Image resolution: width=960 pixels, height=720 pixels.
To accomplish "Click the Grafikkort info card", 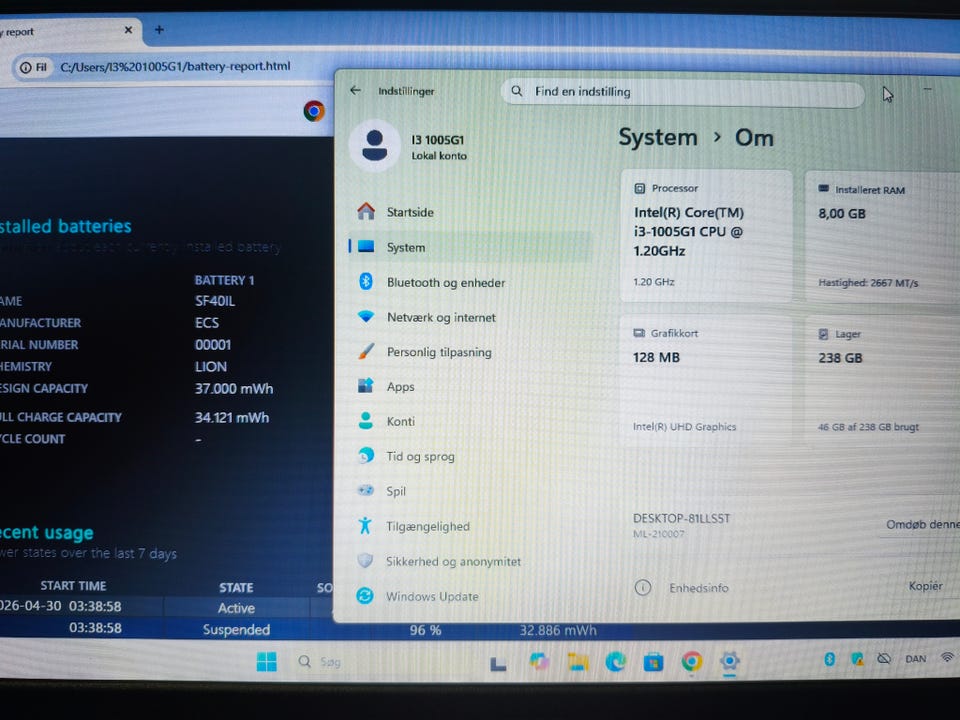I will point(707,380).
